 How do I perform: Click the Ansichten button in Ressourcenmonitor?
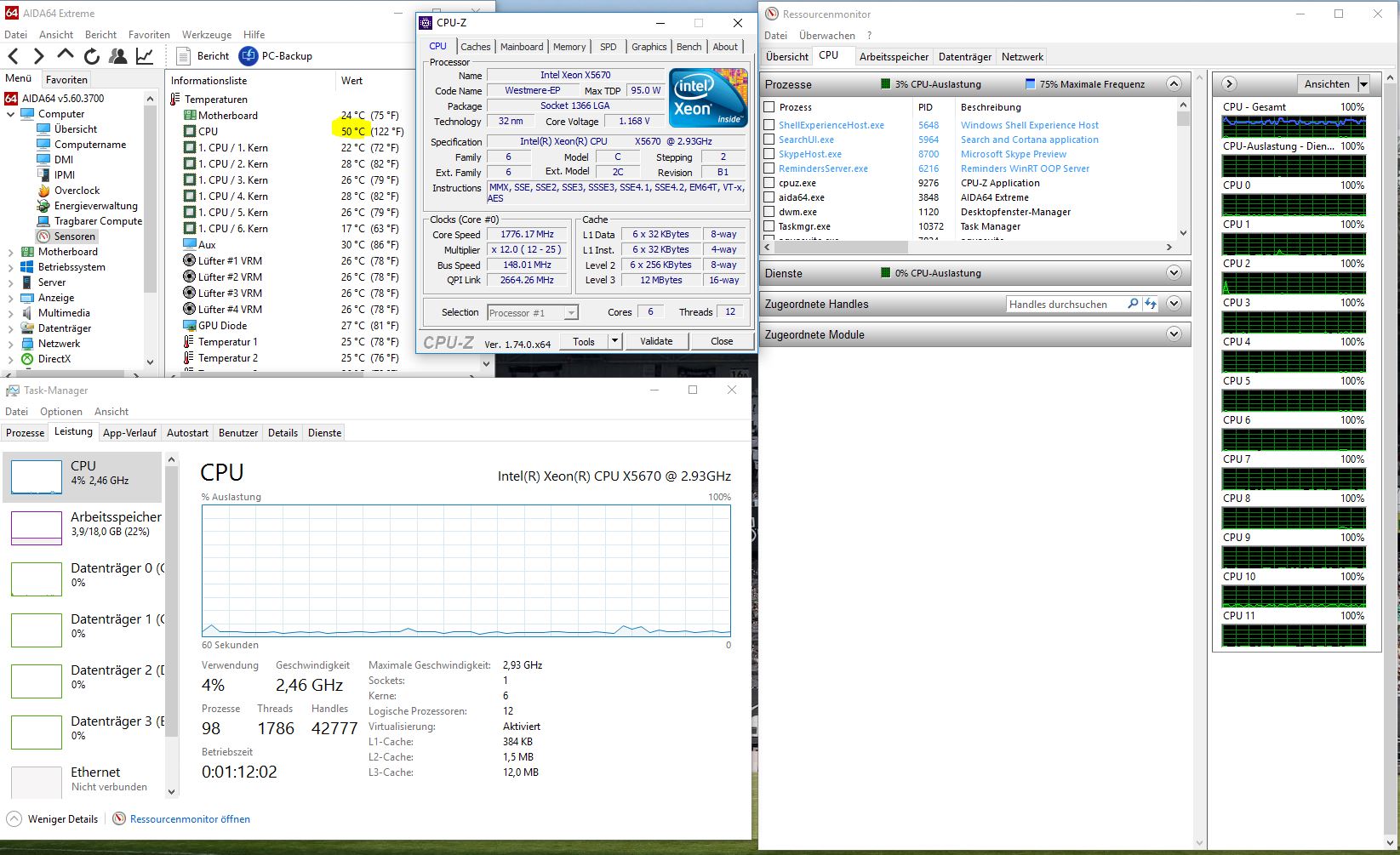(x=1327, y=84)
